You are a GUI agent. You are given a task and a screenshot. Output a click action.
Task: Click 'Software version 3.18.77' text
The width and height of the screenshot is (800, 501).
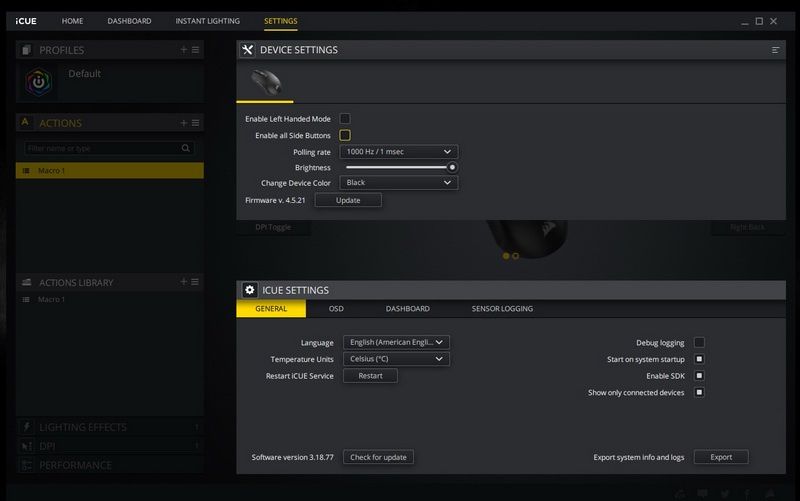292,457
